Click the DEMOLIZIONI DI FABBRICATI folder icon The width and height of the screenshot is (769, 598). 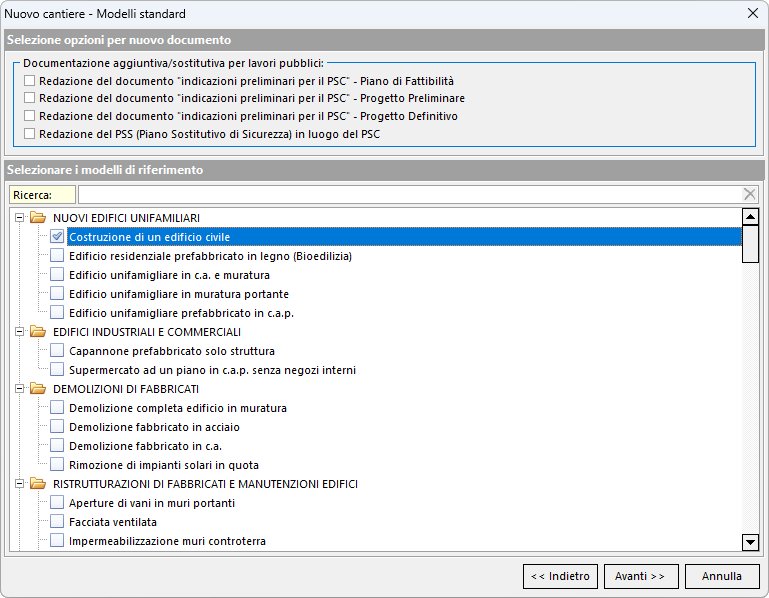pyautogui.click(x=39, y=389)
